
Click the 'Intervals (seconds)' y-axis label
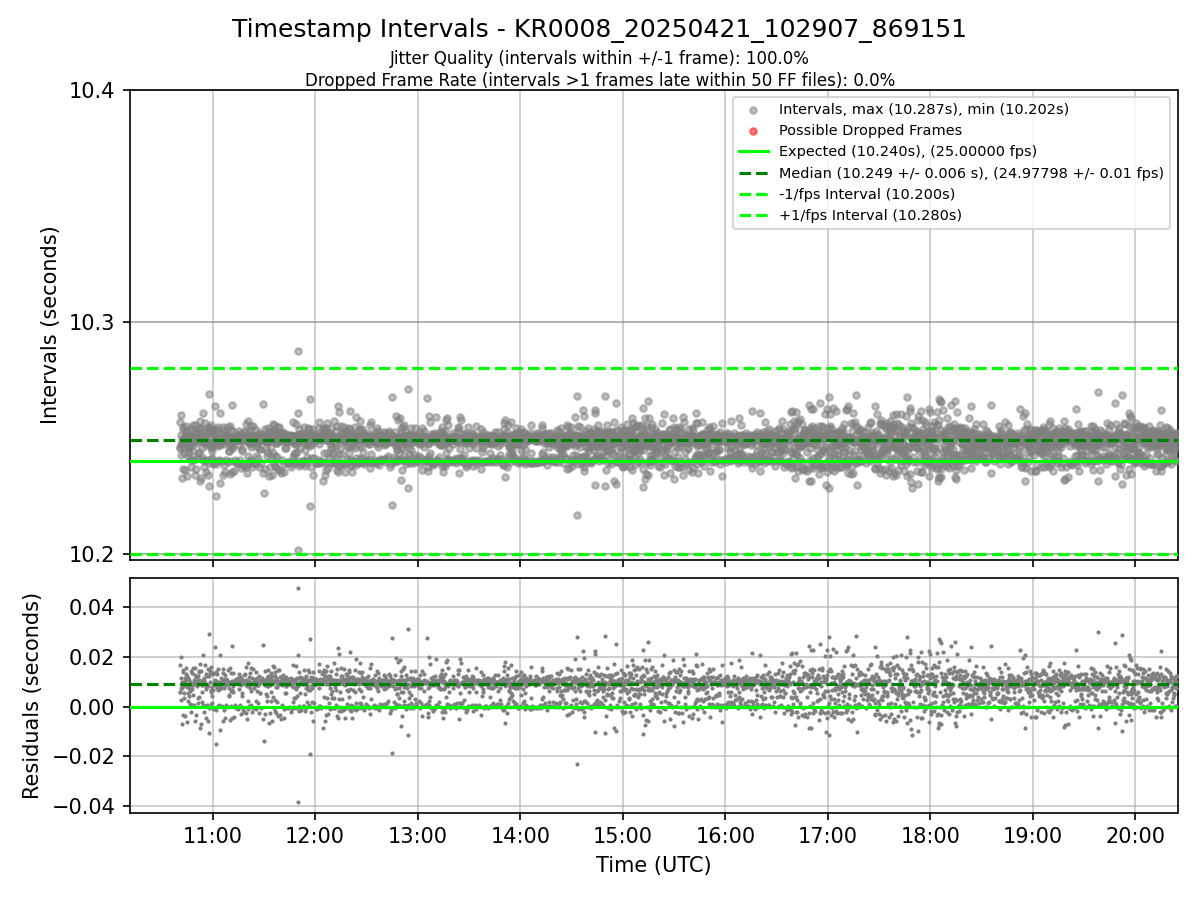tap(50, 324)
